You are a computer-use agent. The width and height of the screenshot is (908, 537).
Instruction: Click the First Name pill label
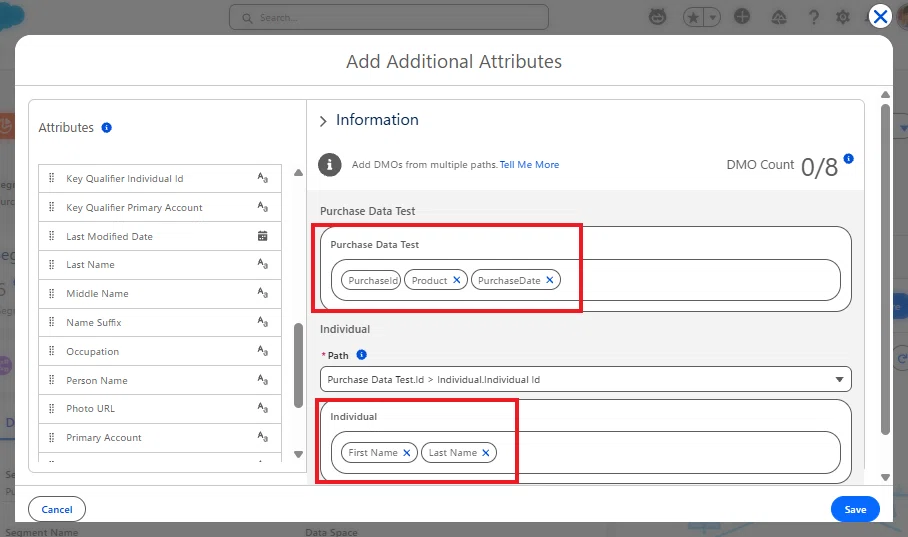tap(373, 452)
